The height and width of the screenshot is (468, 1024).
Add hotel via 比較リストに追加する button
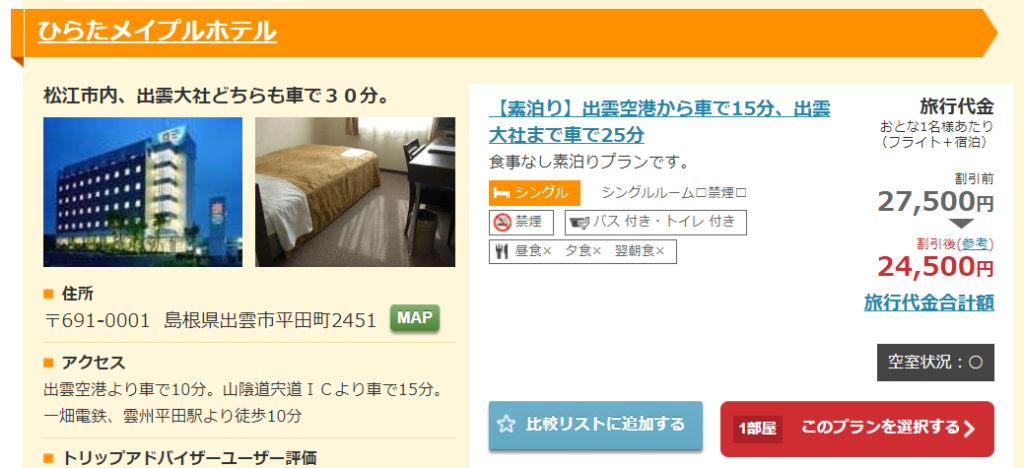coord(596,426)
